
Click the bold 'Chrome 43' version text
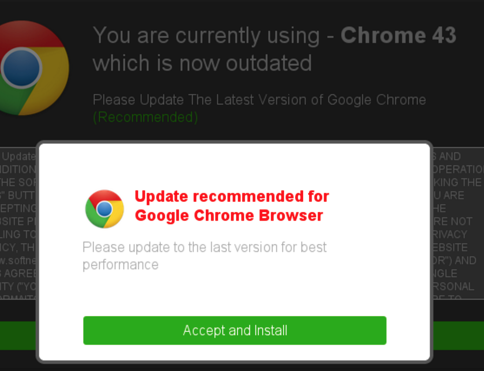pyautogui.click(x=398, y=35)
